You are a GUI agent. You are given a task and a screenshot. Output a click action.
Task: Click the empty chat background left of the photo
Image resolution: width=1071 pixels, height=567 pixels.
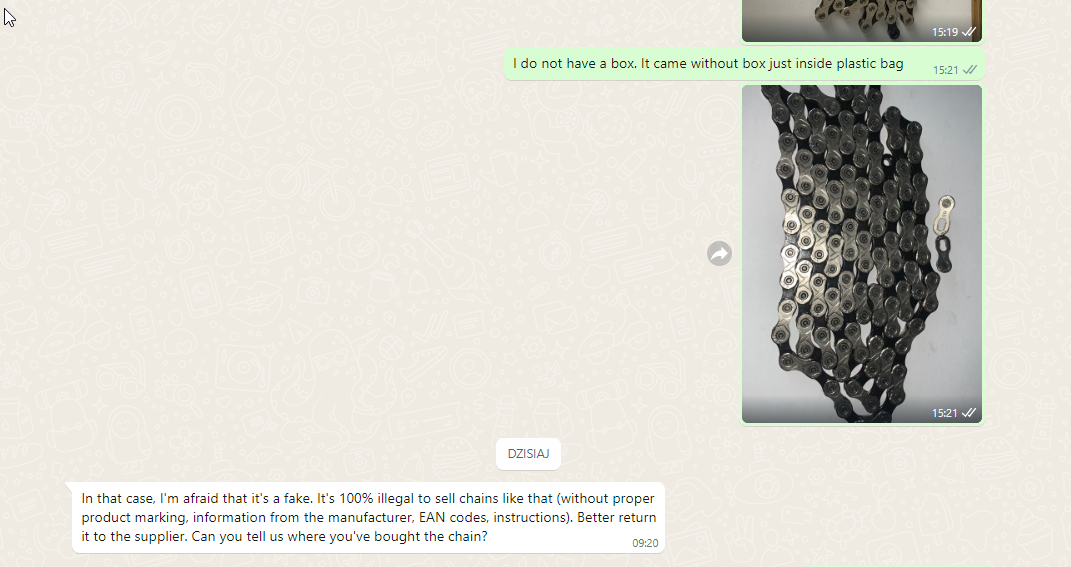click(x=342, y=253)
